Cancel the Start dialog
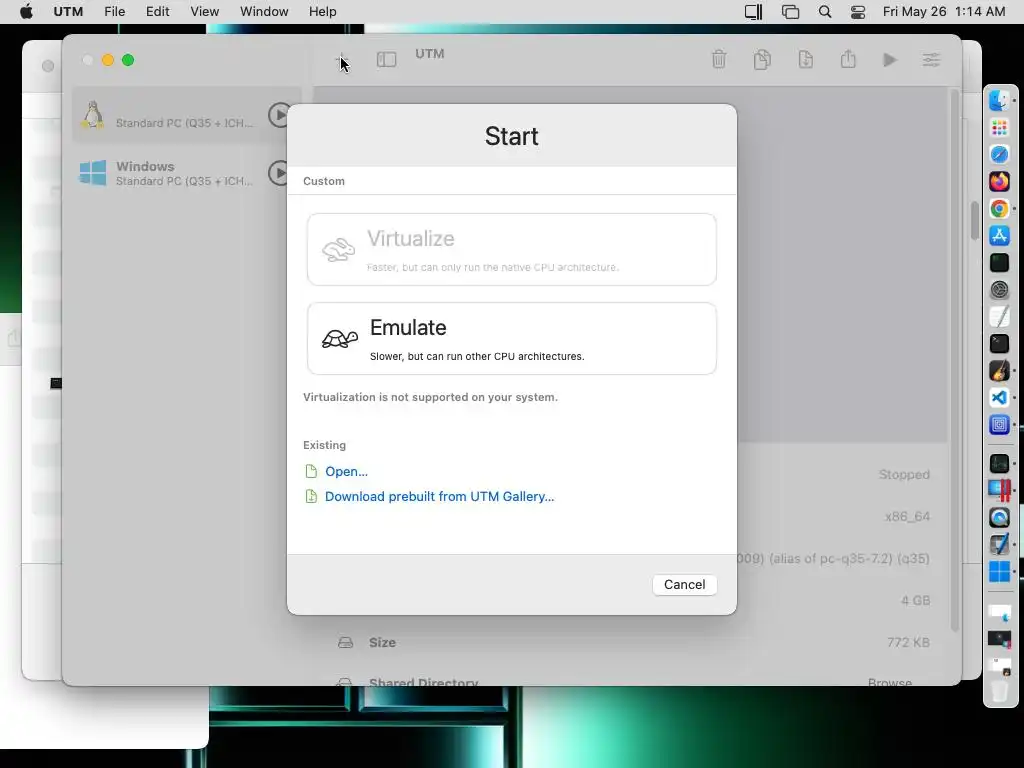The image size is (1024, 768). click(x=684, y=584)
